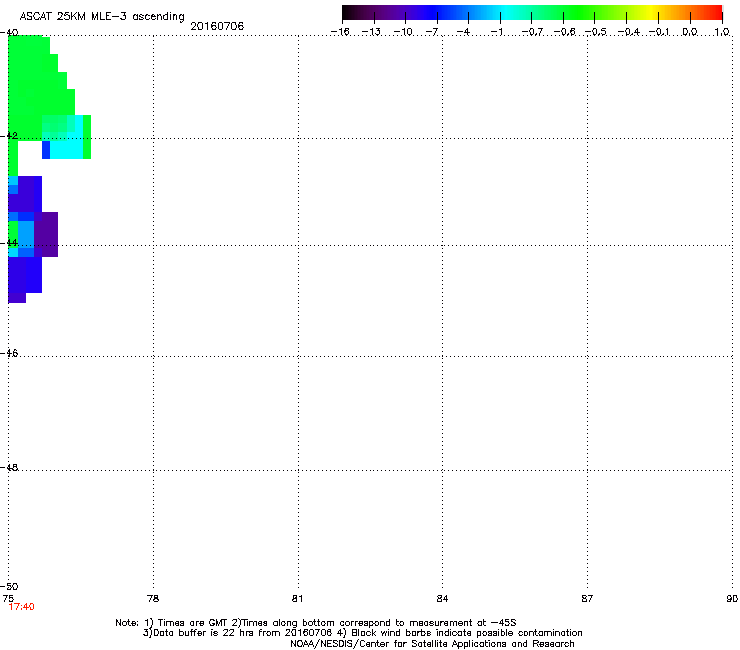Click the latitude axis label -40
Screen dimensions: 740x650
pyautogui.click(x=9, y=33)
